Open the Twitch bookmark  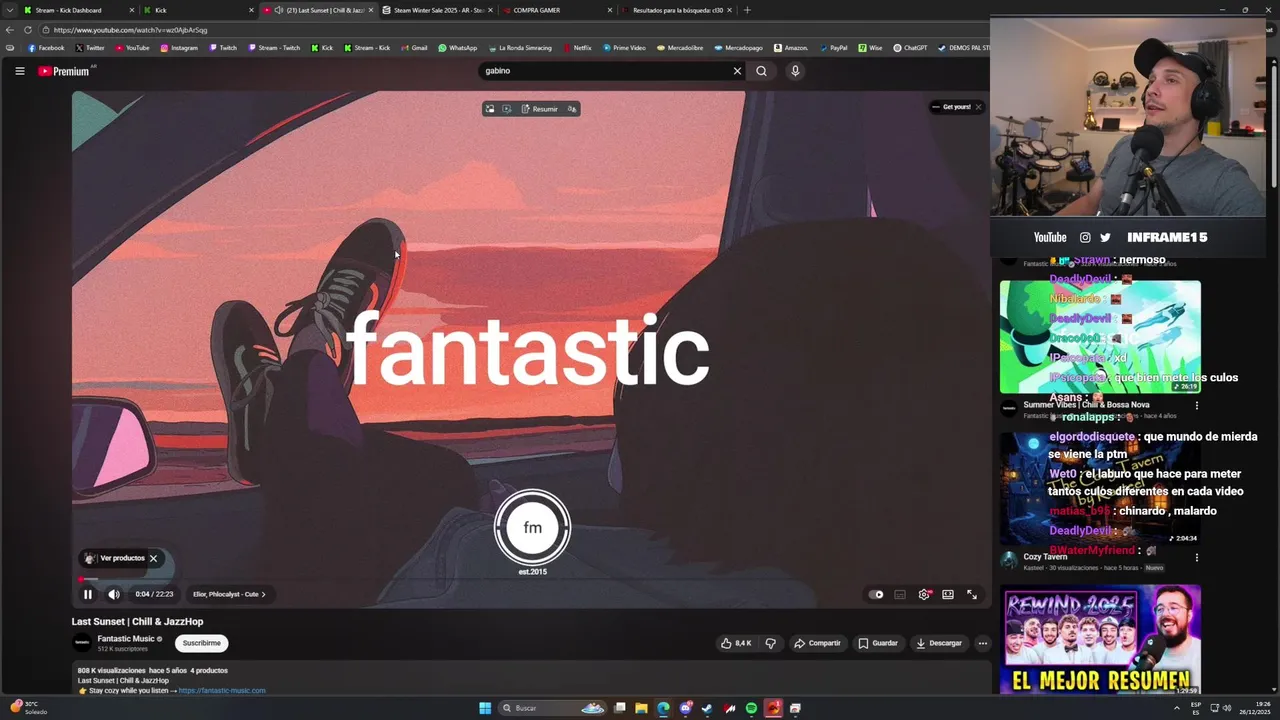[x=223, y=48]
